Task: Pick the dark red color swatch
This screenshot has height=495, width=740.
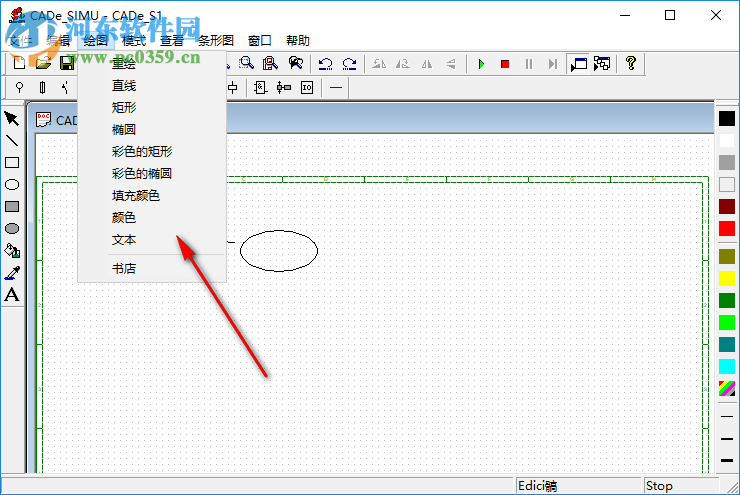Action: 727,207
